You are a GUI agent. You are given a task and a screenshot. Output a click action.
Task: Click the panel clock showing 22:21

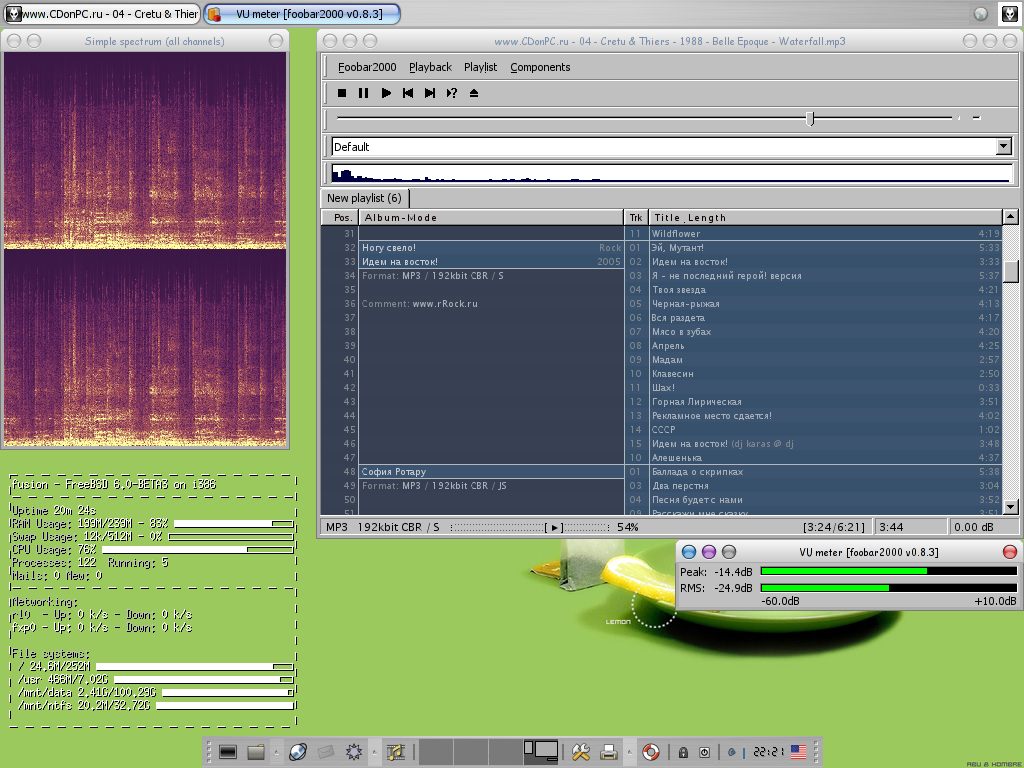click(768, 752)
